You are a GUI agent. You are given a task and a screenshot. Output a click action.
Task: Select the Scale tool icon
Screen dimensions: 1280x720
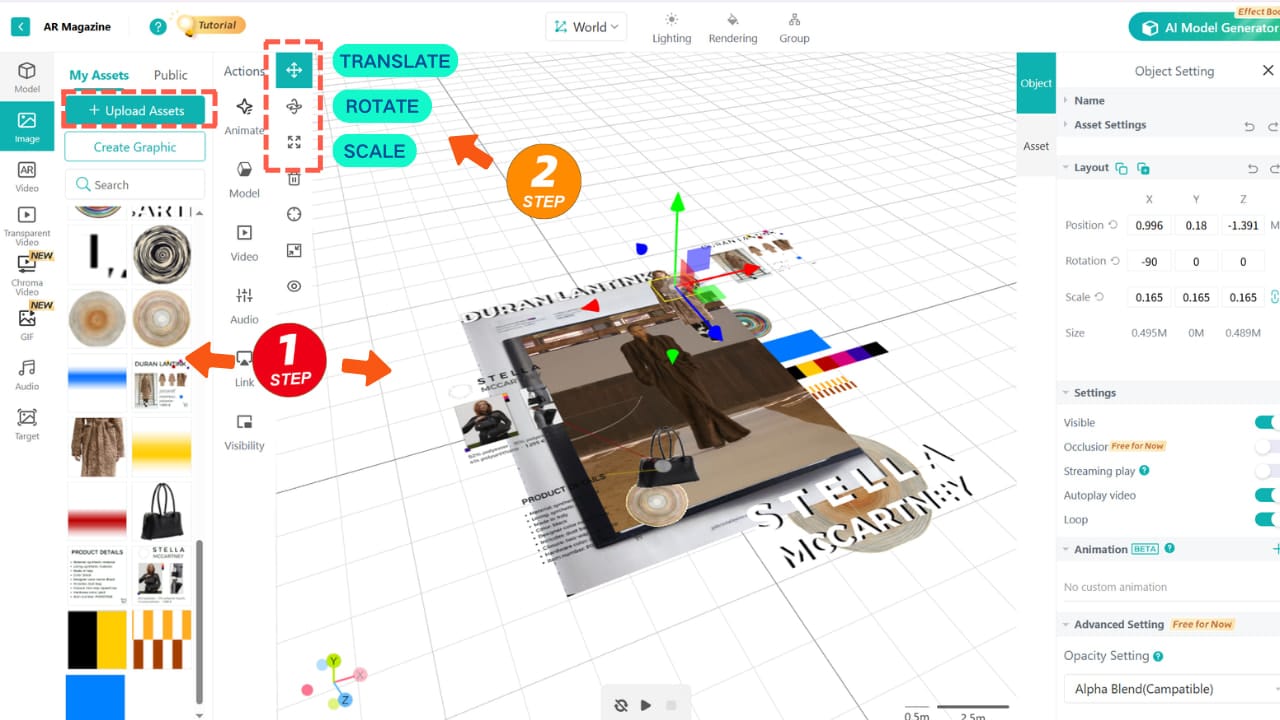coord(293,142)
